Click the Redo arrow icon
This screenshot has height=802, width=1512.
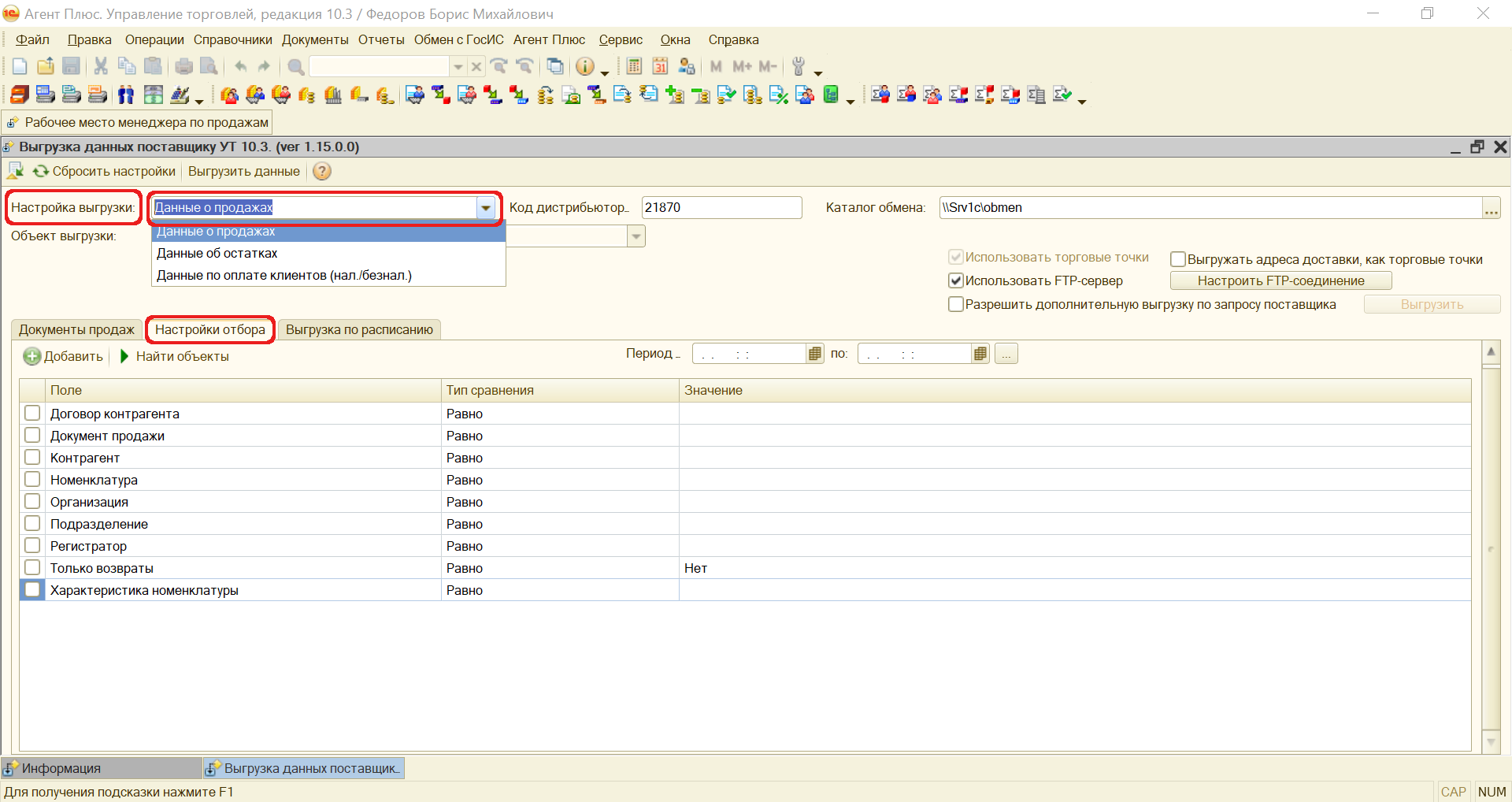[265, 67]
